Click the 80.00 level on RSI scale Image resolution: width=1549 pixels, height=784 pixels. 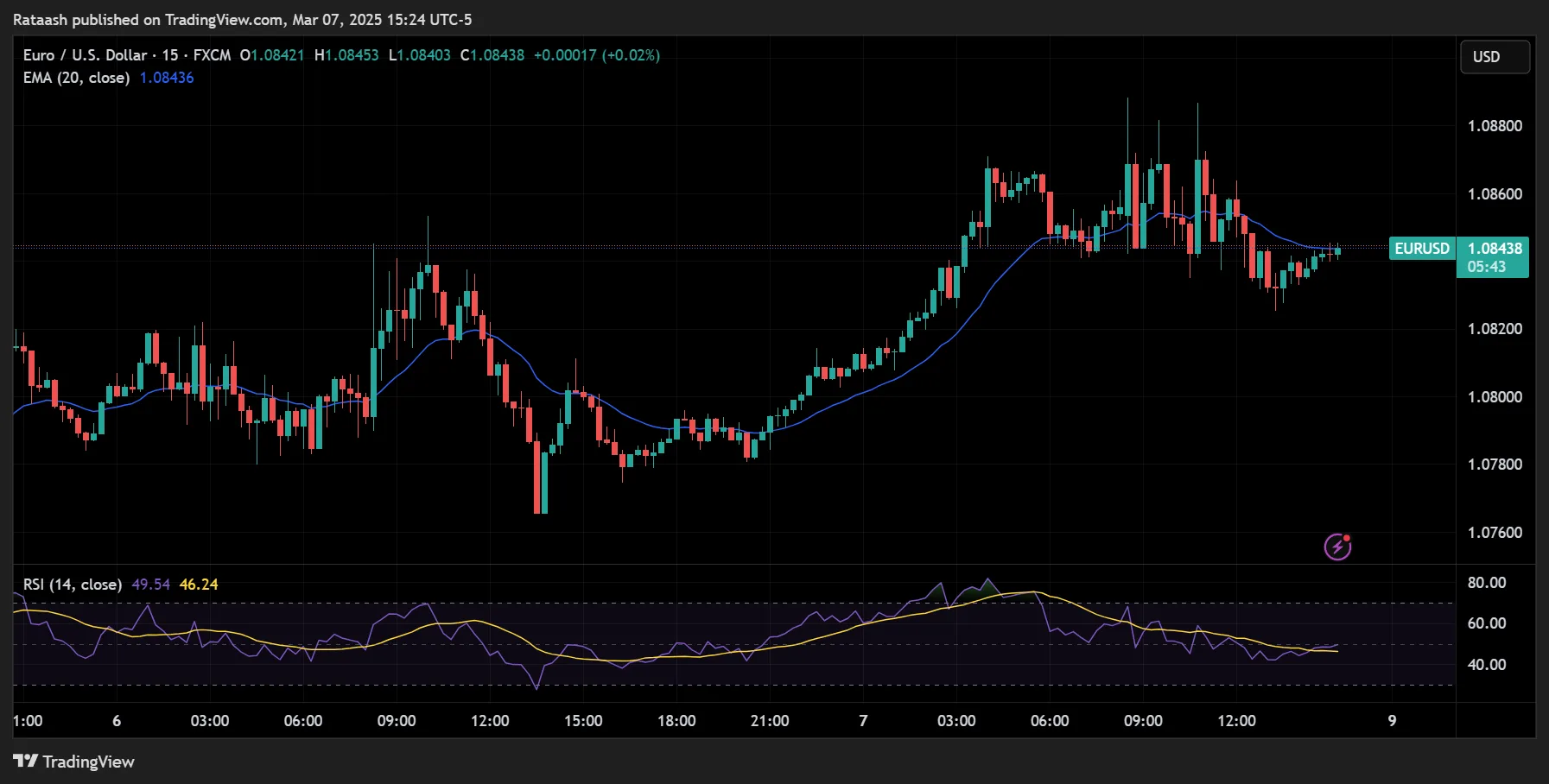(1486, 583)
